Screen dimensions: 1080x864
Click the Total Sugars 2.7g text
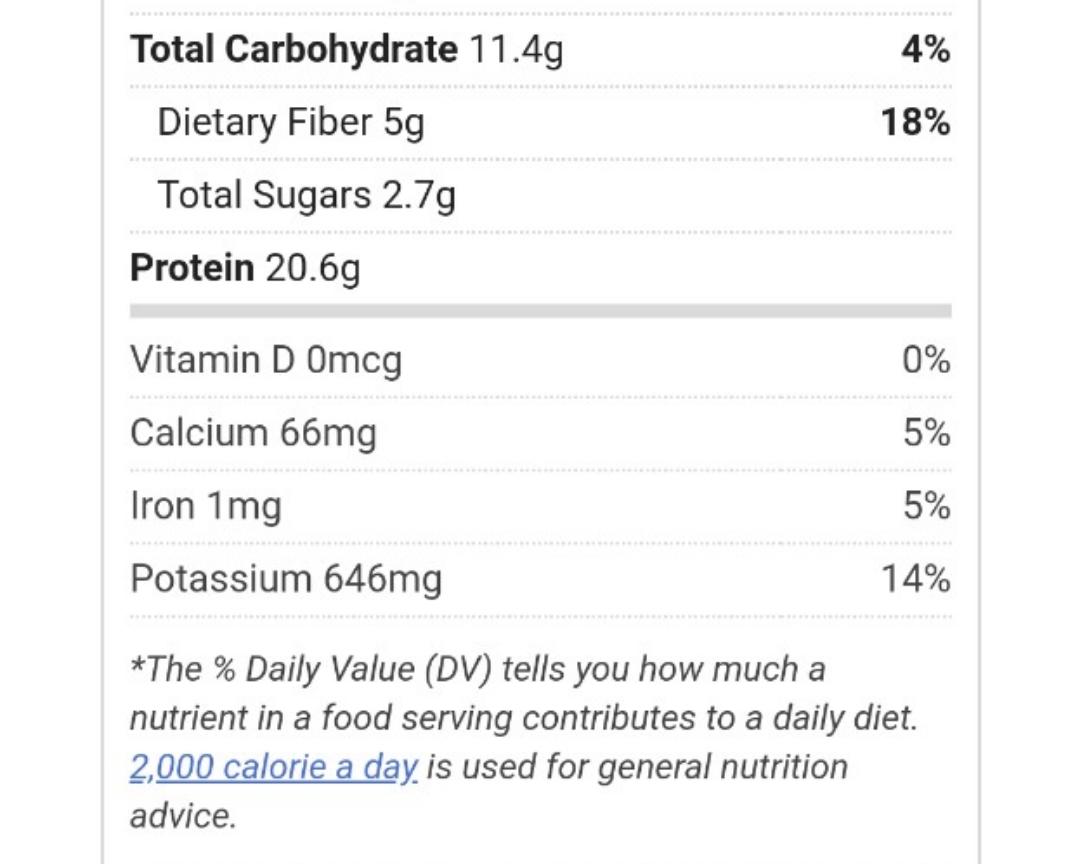[x=306, y=195]
